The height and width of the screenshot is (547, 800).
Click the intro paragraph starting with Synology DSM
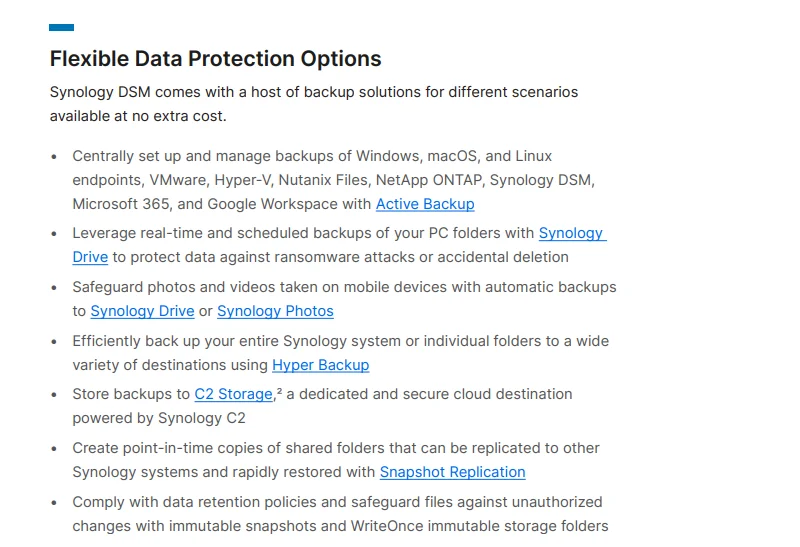click(x=313, y=92)
